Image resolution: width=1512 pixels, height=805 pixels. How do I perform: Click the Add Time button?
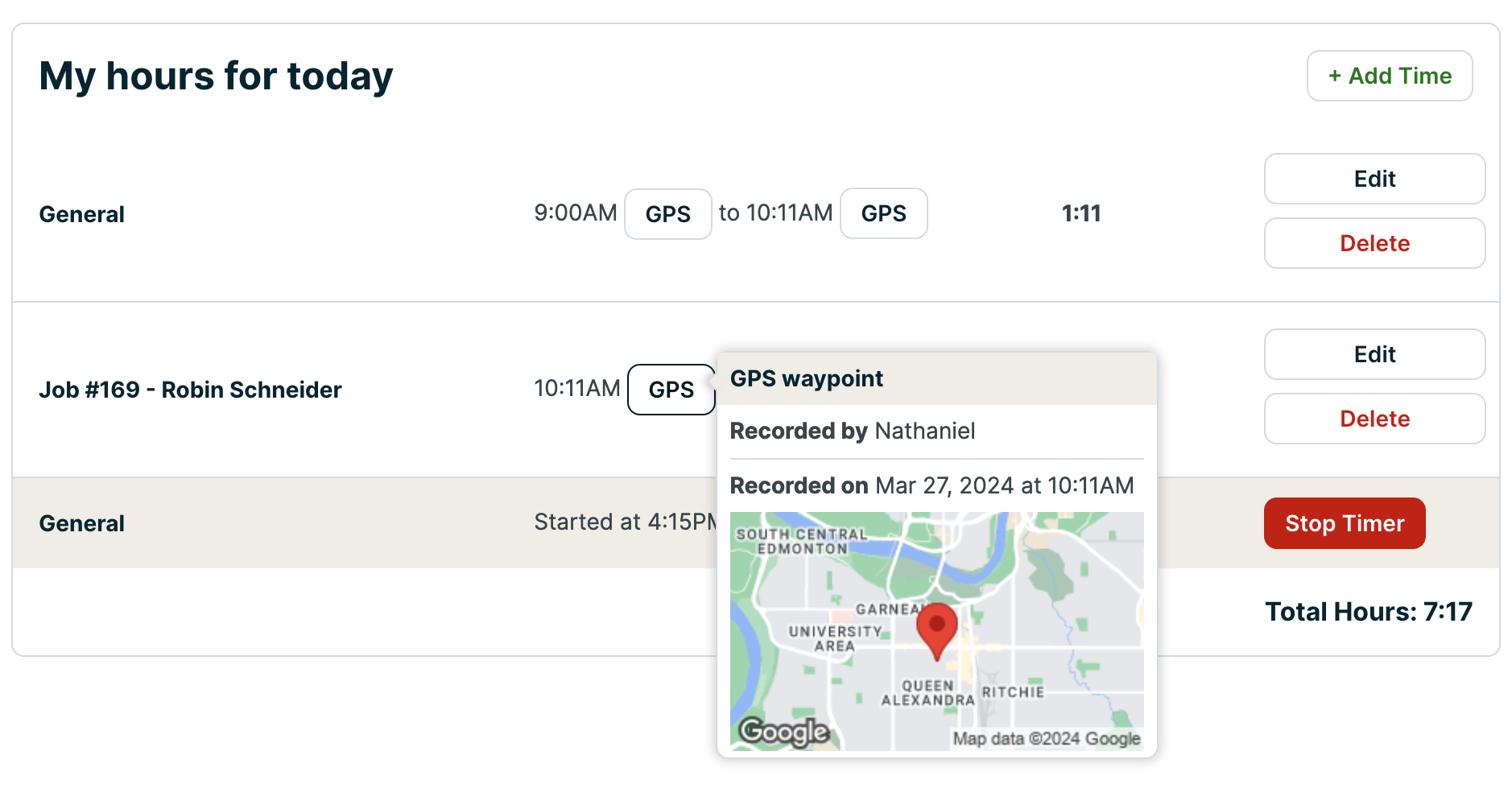1389,76
